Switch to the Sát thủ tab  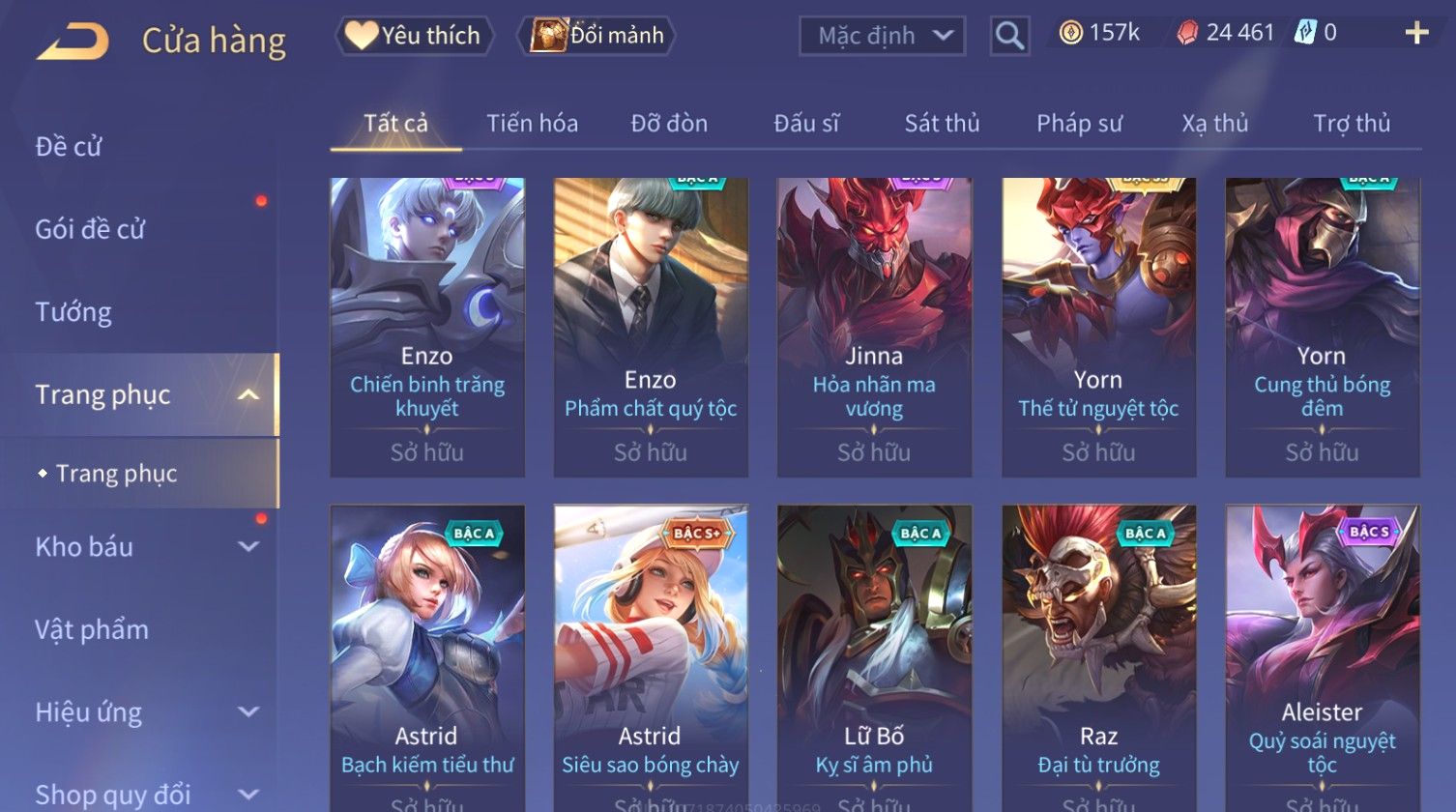coord(942,124)
